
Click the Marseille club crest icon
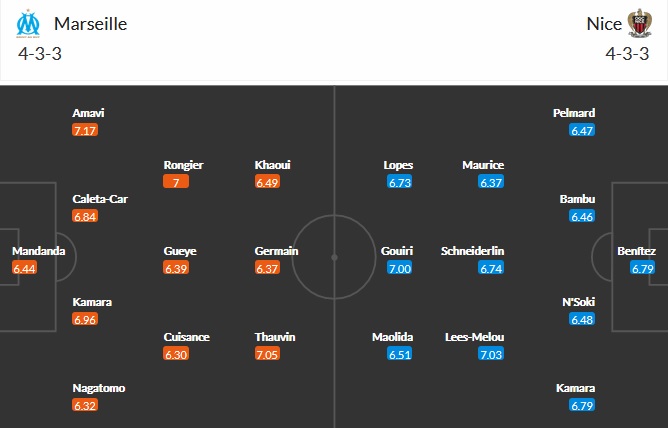point(32,24)
